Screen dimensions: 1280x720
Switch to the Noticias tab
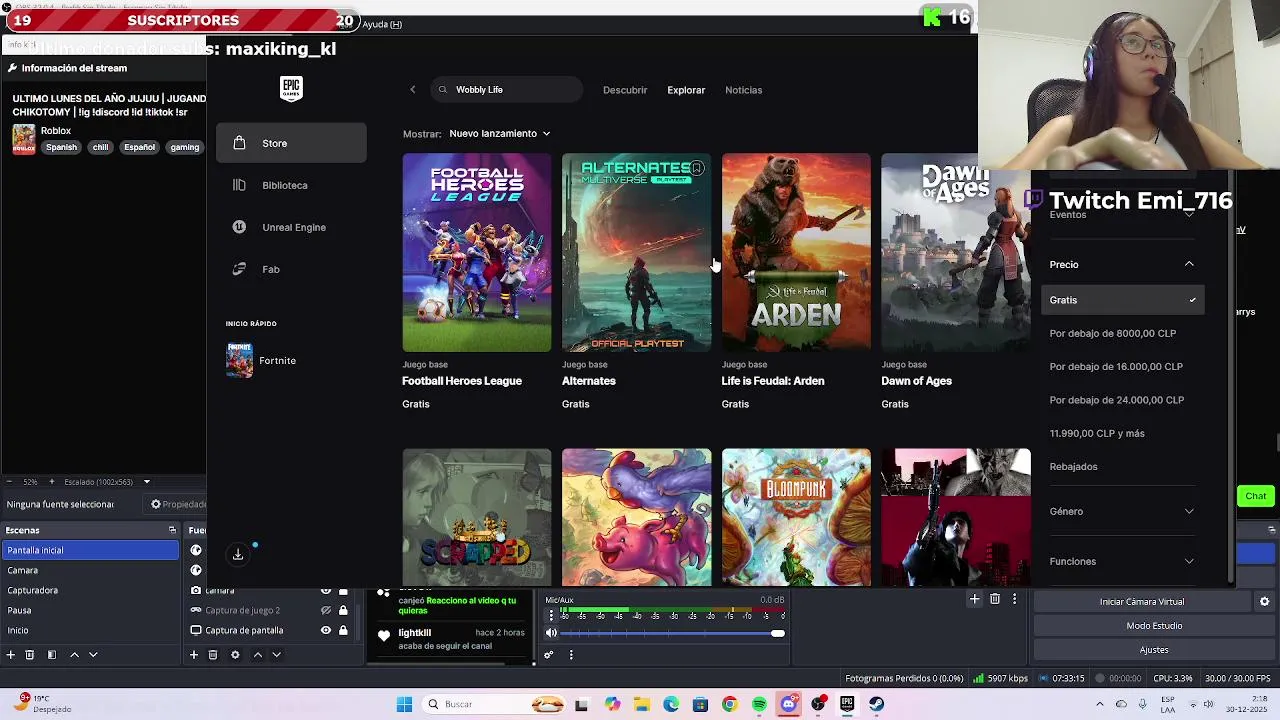coord(743,90)
